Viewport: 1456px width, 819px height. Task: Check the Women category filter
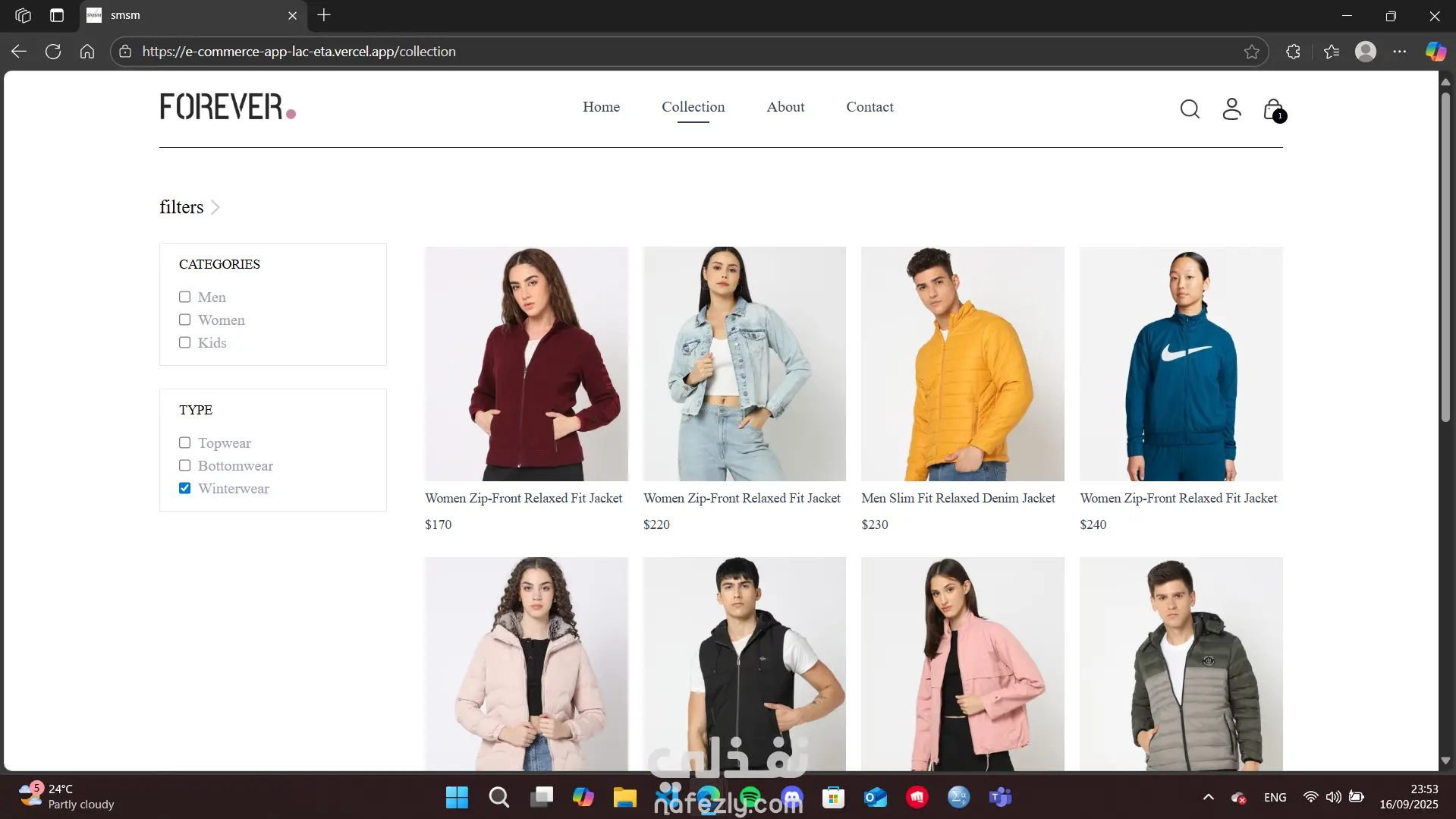[184, 320]
